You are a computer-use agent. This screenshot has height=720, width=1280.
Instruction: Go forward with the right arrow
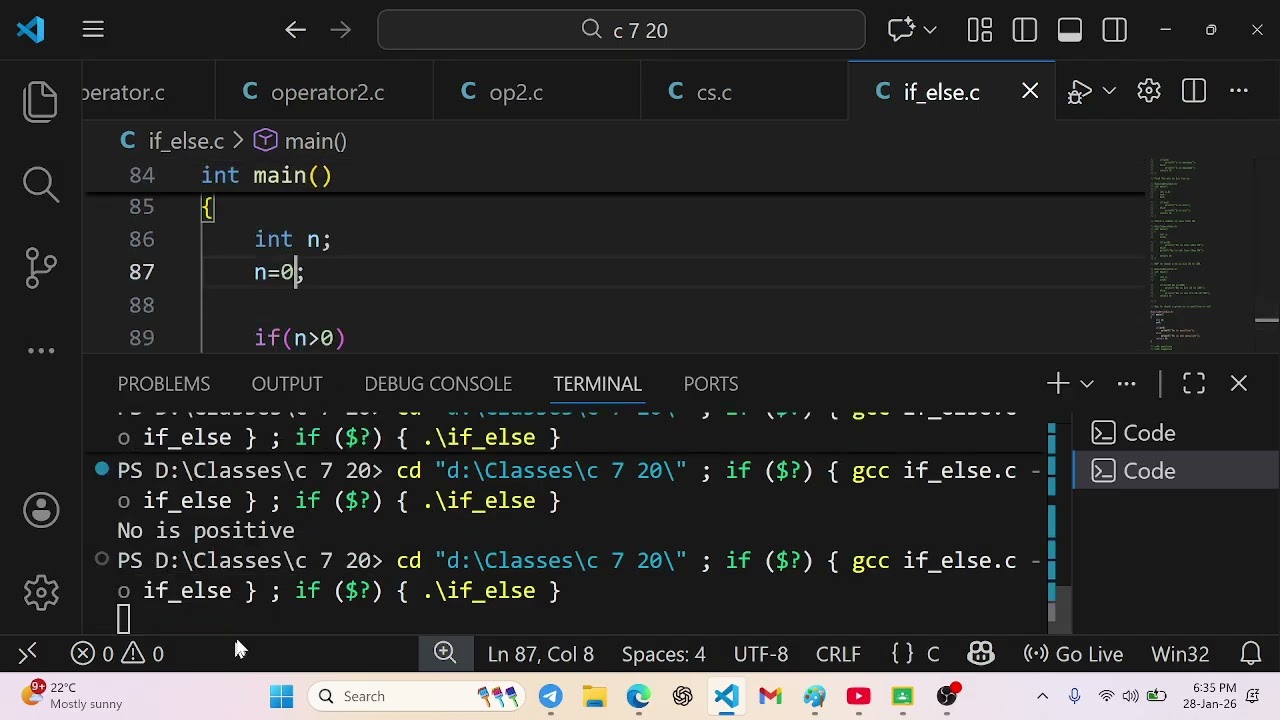[341, 30]
